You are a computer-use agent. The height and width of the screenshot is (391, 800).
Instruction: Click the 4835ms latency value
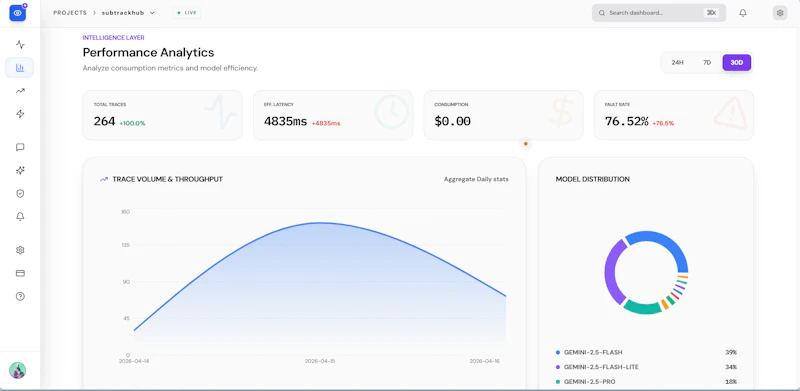point(285,121)
